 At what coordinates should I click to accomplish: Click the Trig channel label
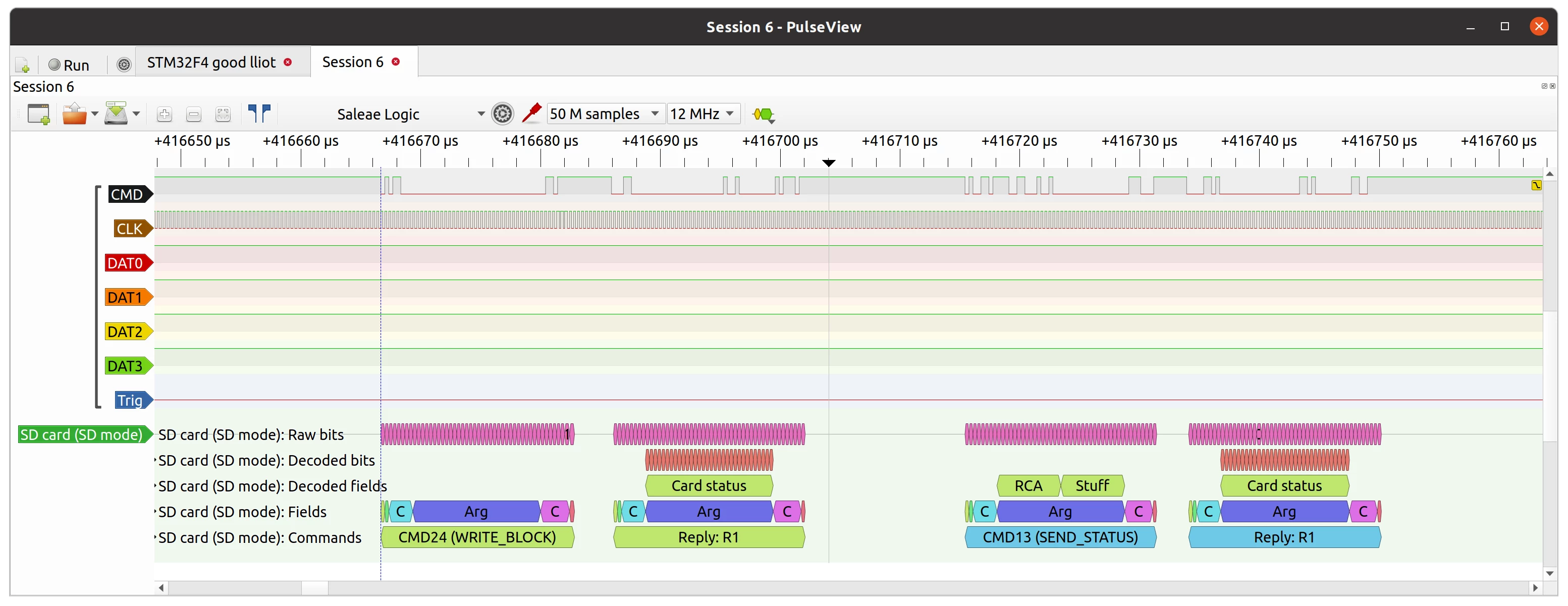click(x=133, y=400)
